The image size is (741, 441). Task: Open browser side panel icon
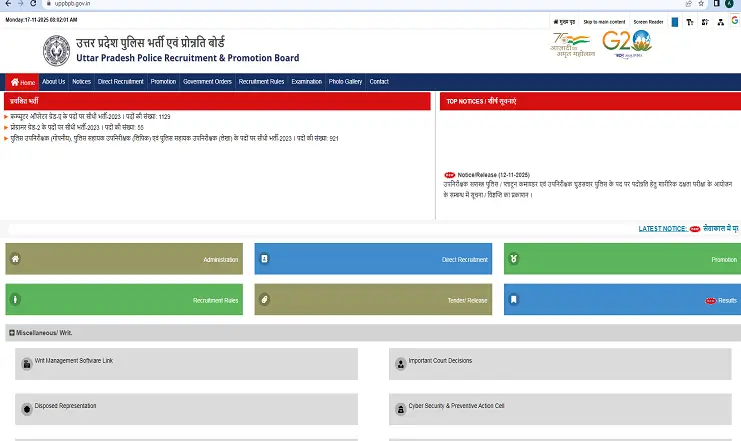coord(716,3)
